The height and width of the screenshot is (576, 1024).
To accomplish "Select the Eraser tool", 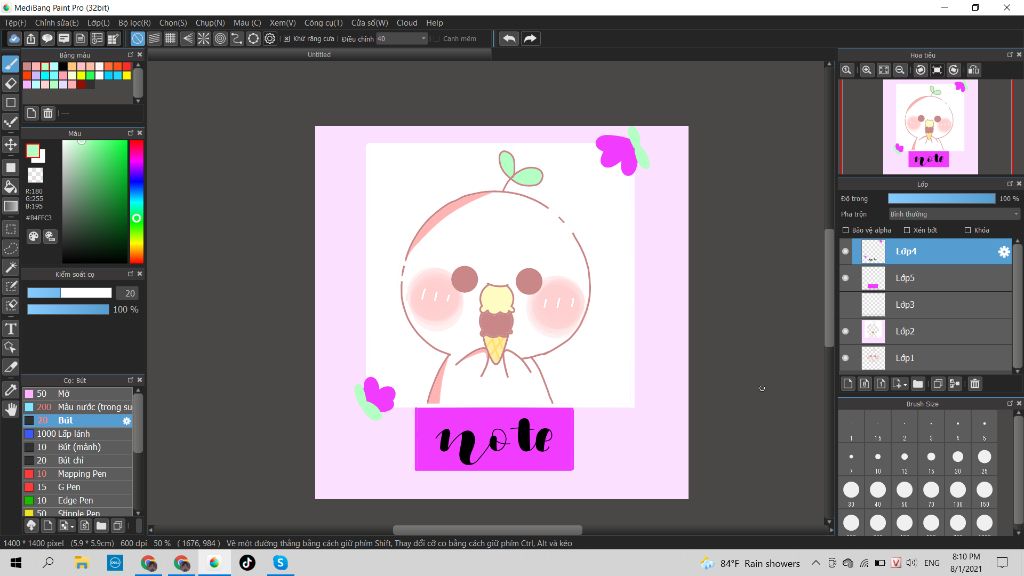I will (x=10, y=83).
